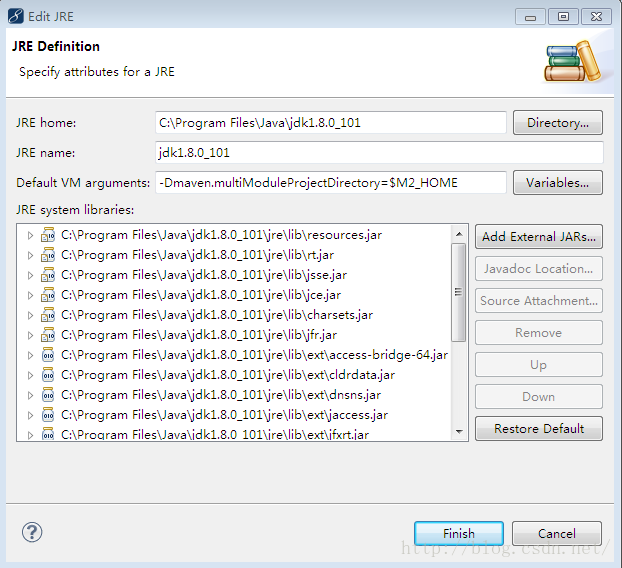622x568 pixels.
Task: Click the library list scroll up arrow
Action: tap(459, 234)
